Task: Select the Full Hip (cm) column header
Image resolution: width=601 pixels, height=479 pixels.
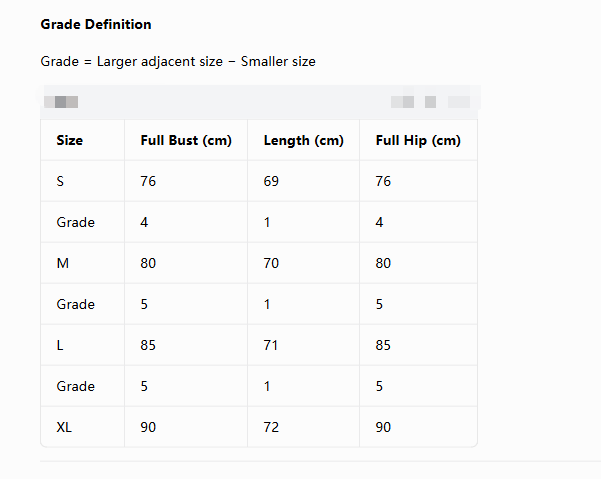Action: tap(418, 141)
